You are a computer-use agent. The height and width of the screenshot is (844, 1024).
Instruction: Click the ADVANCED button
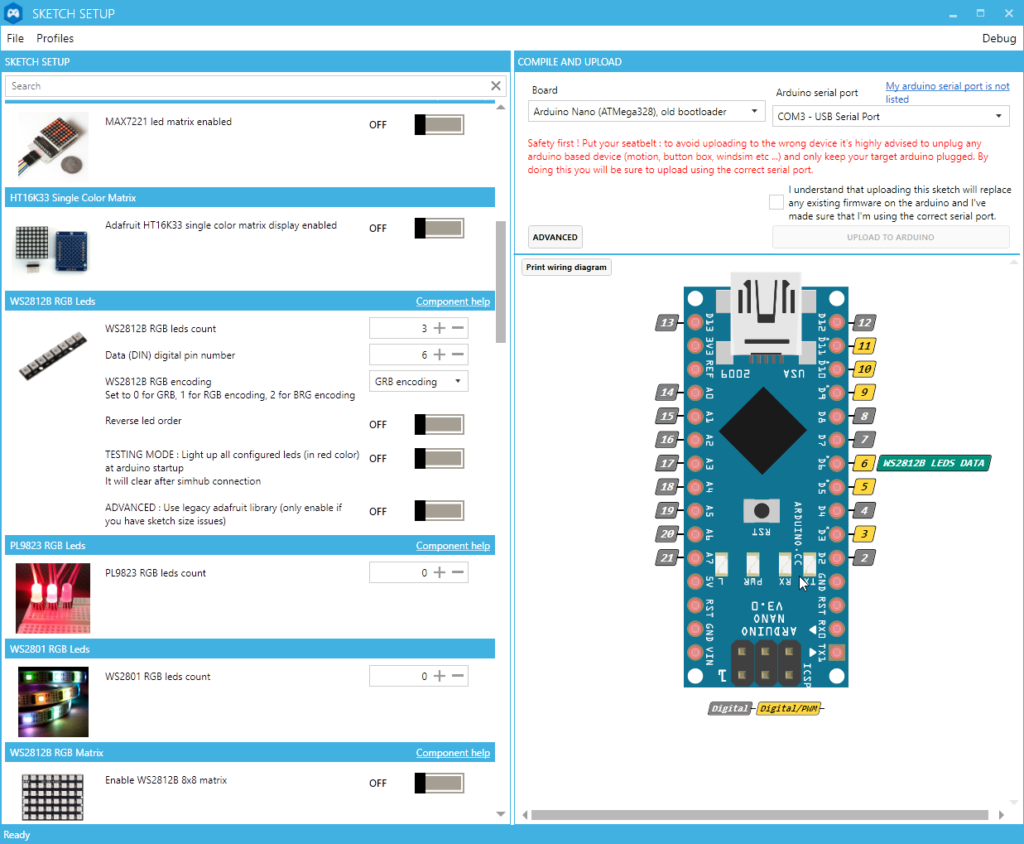coord(555,237)
